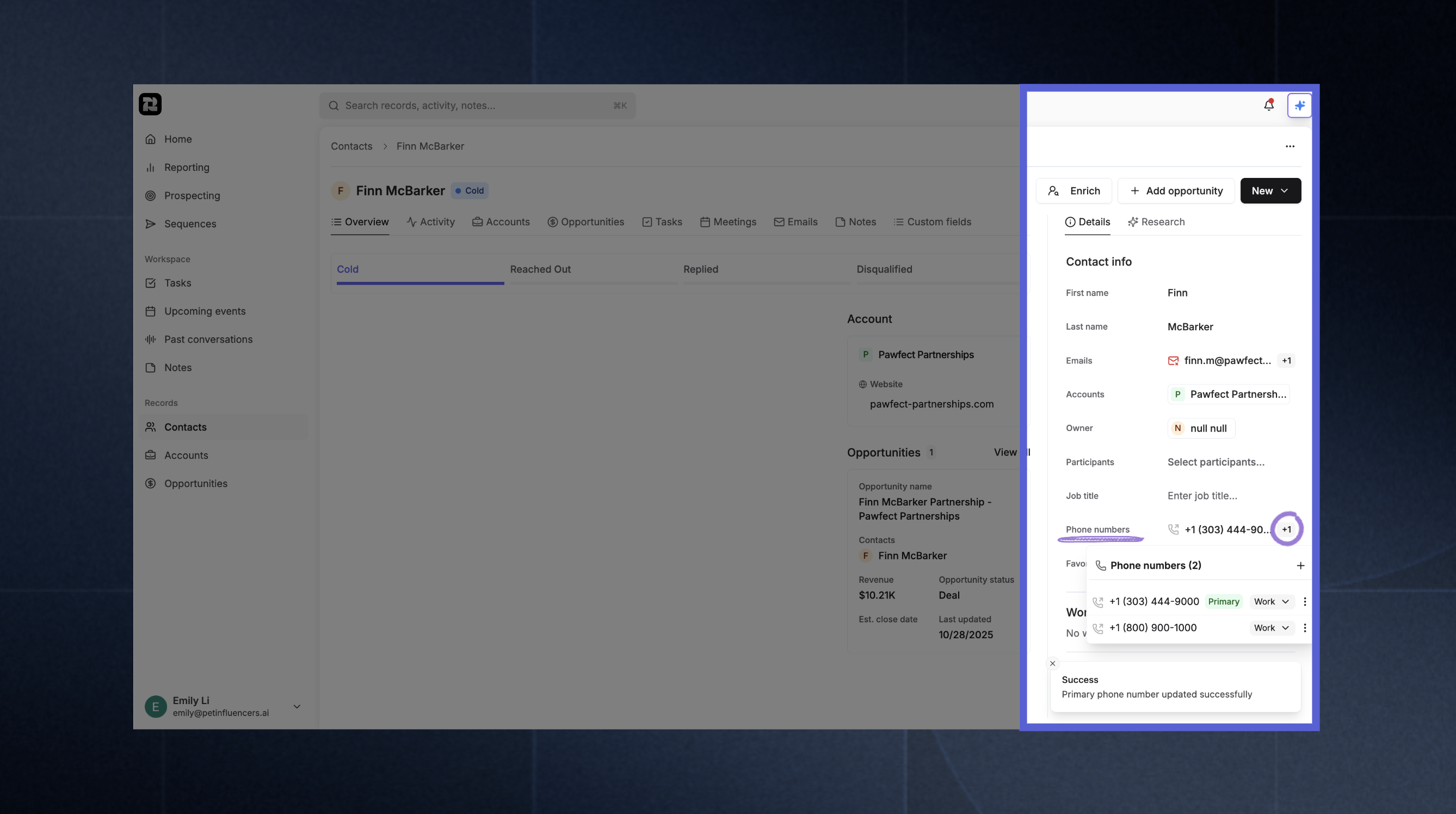The height and width of the screenshot is (814, 1456).
Task: Open overflow menu for +1 (303) 444-9000
Action: [1305, 601]
